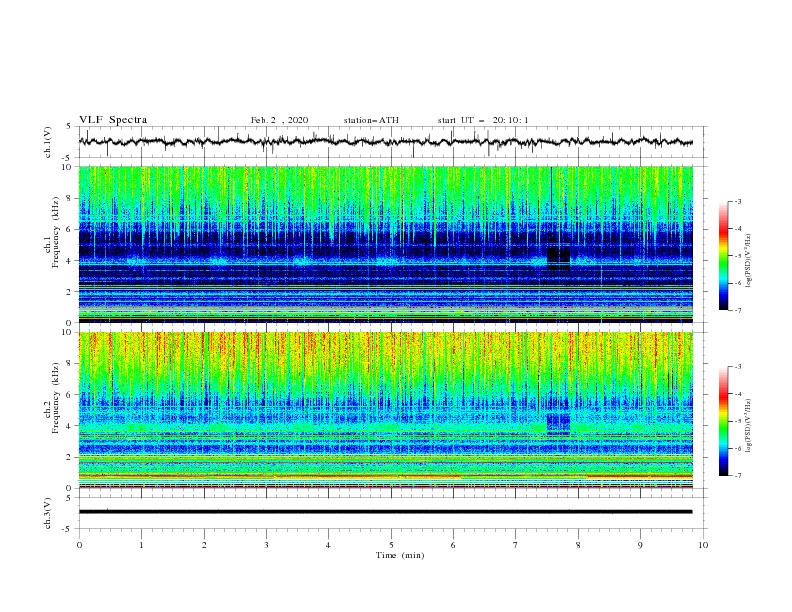Click the 'ch.3(V)' axis label
Image resolution: width=792 pixels, height=612 pixels.
pyautogui.click(x=48, y=513)
